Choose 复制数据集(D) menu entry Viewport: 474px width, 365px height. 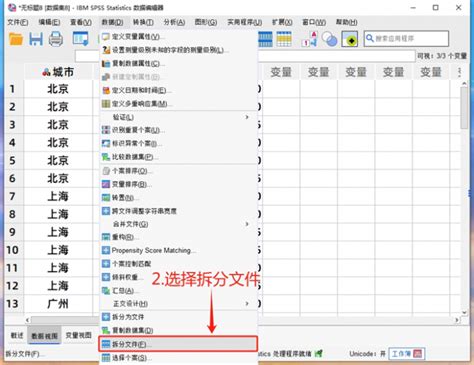tap(179, 330)
